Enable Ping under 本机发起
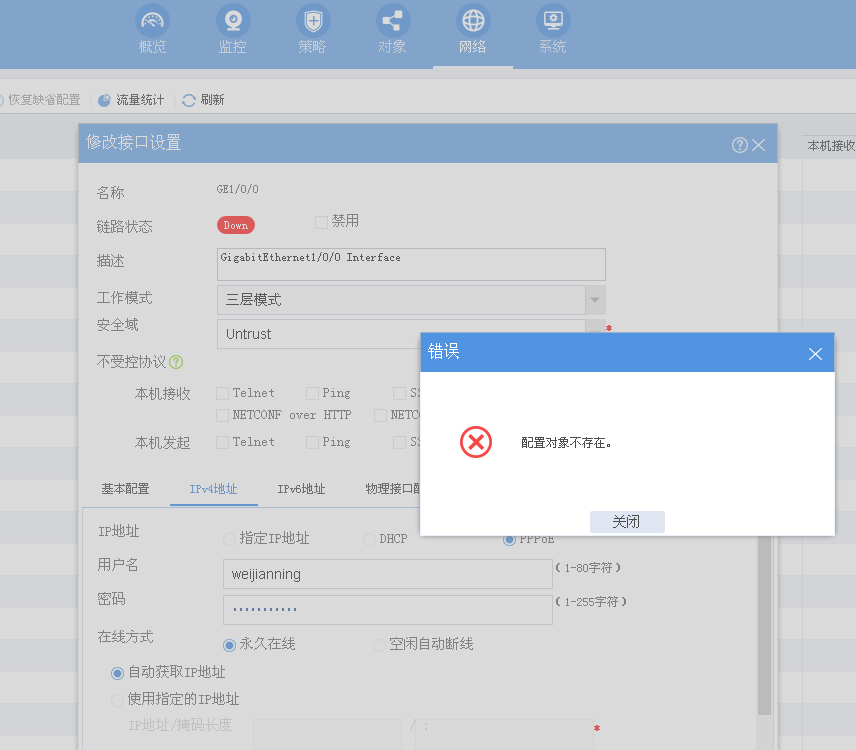This screenshot has height=750, width=856. (312, 443)
